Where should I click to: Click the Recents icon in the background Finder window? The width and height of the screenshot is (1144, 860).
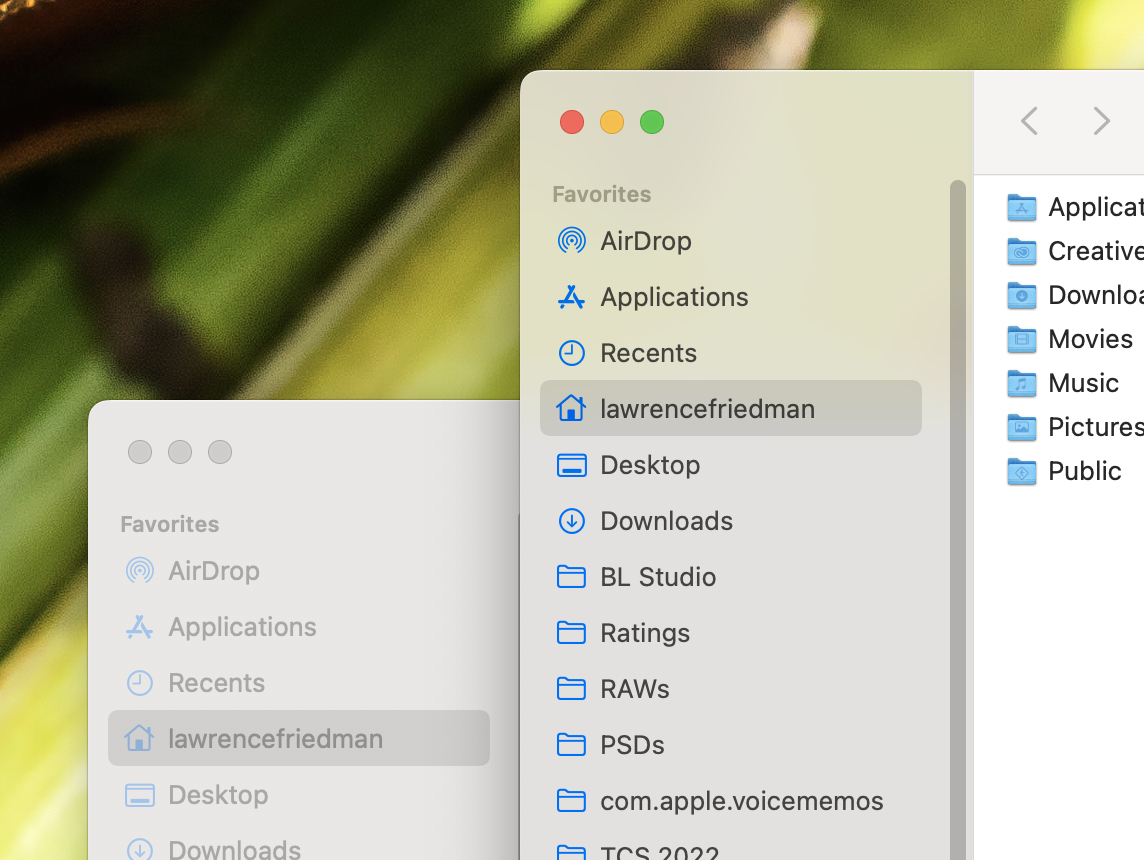tap(139, 683)
